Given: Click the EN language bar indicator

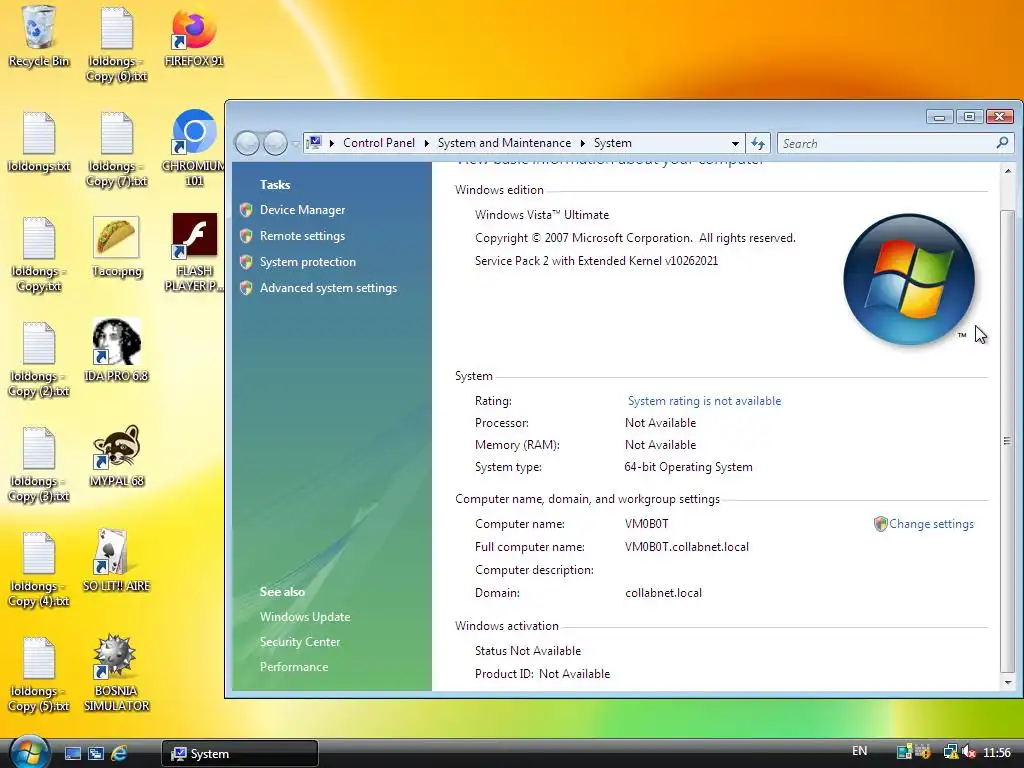Looking at the screenshot, I should [859, 751].
